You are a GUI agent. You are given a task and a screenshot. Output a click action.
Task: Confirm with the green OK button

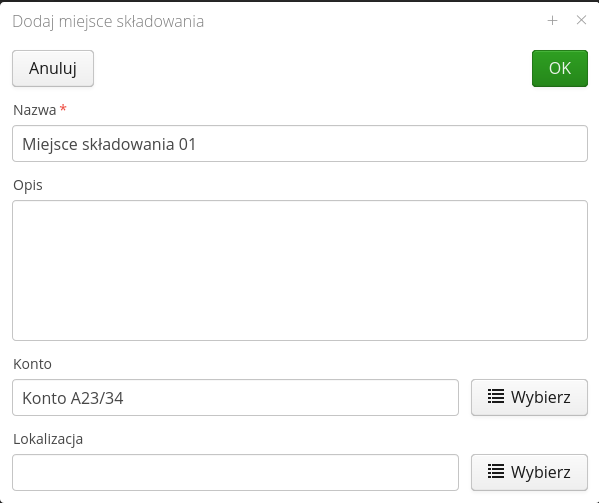[x=560, y=68]
